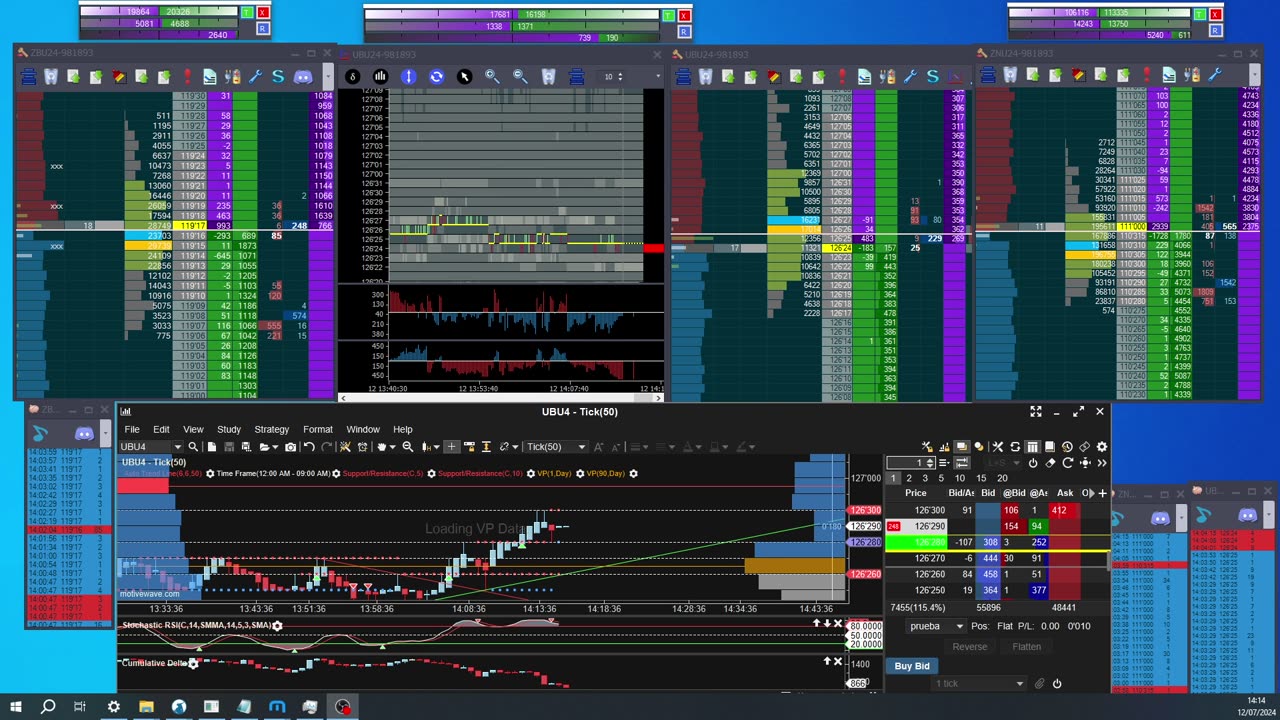The image size is (1280, 720).
Task: Click the paperclip attach icon near 1 tick
Action: [1039, 684]
